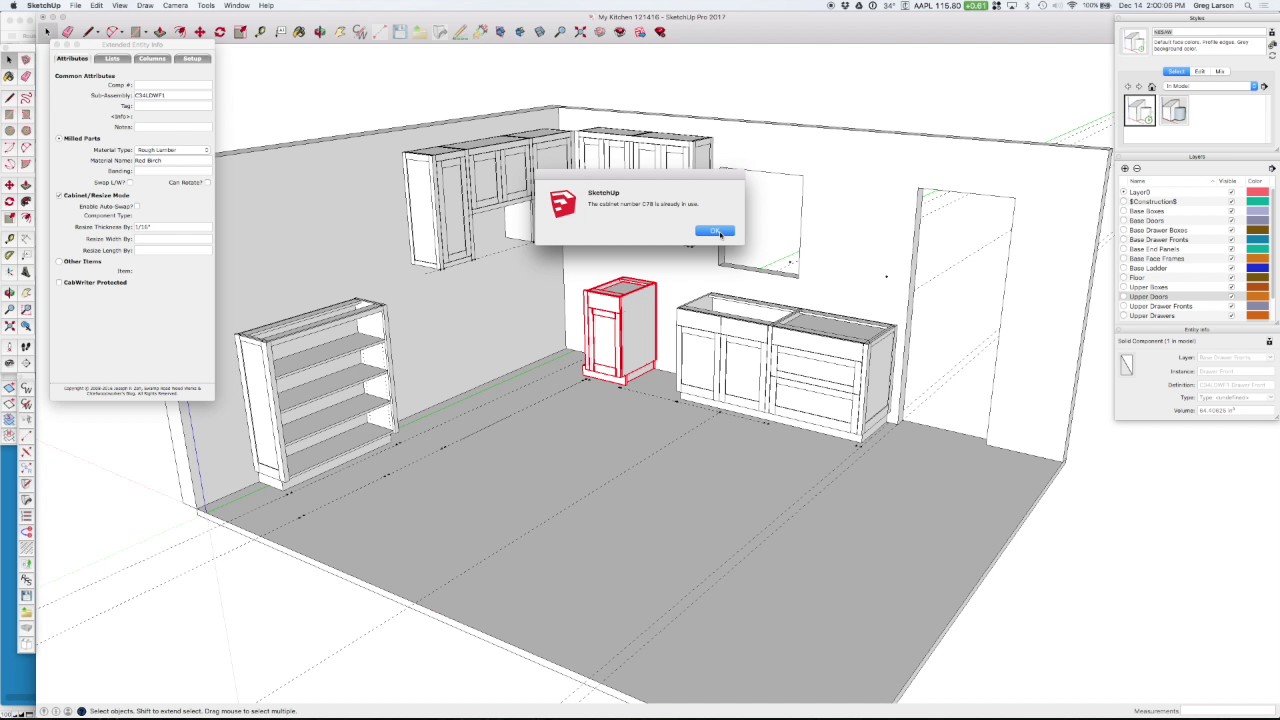Pick the Move tool in top toolbar
Image resolution: width=1280 pixels, height=720 pixels.
[200, 32]
